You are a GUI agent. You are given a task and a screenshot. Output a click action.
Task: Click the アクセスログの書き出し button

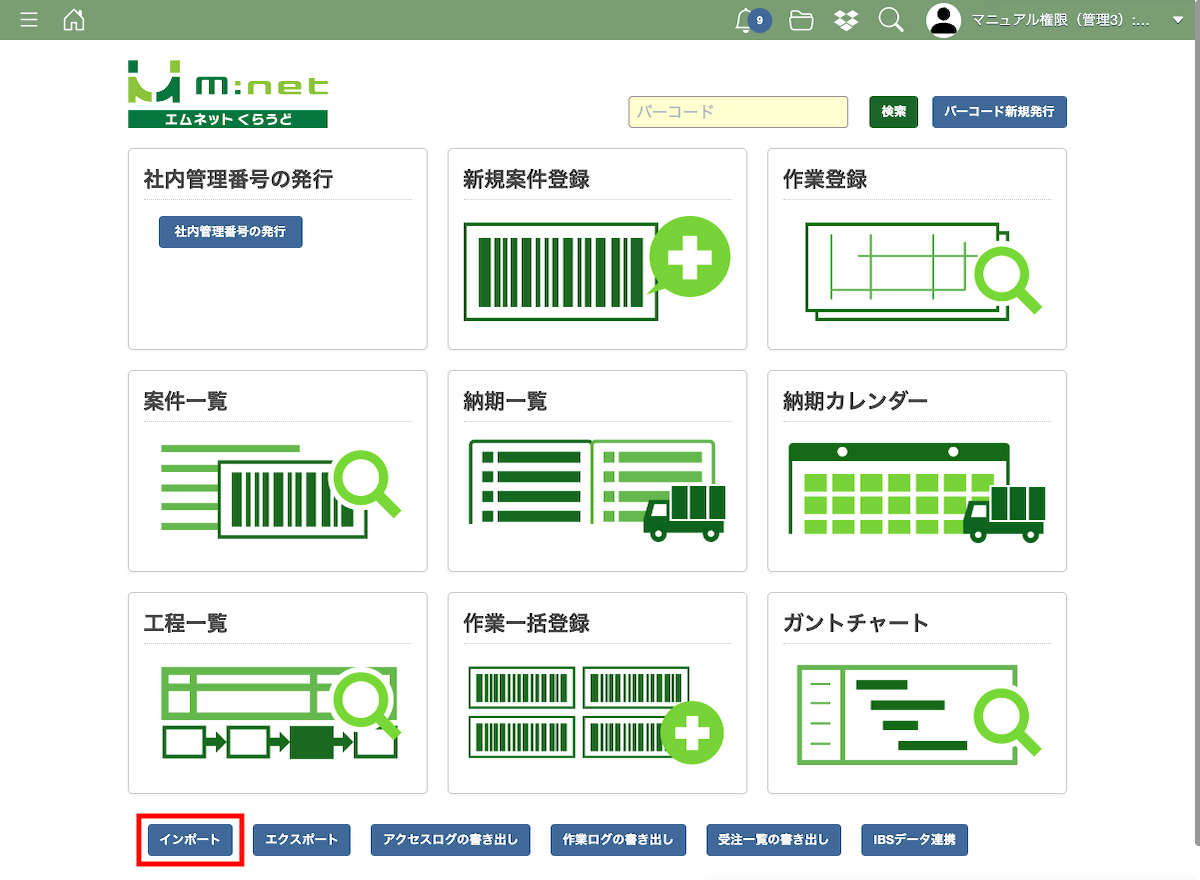450,840
